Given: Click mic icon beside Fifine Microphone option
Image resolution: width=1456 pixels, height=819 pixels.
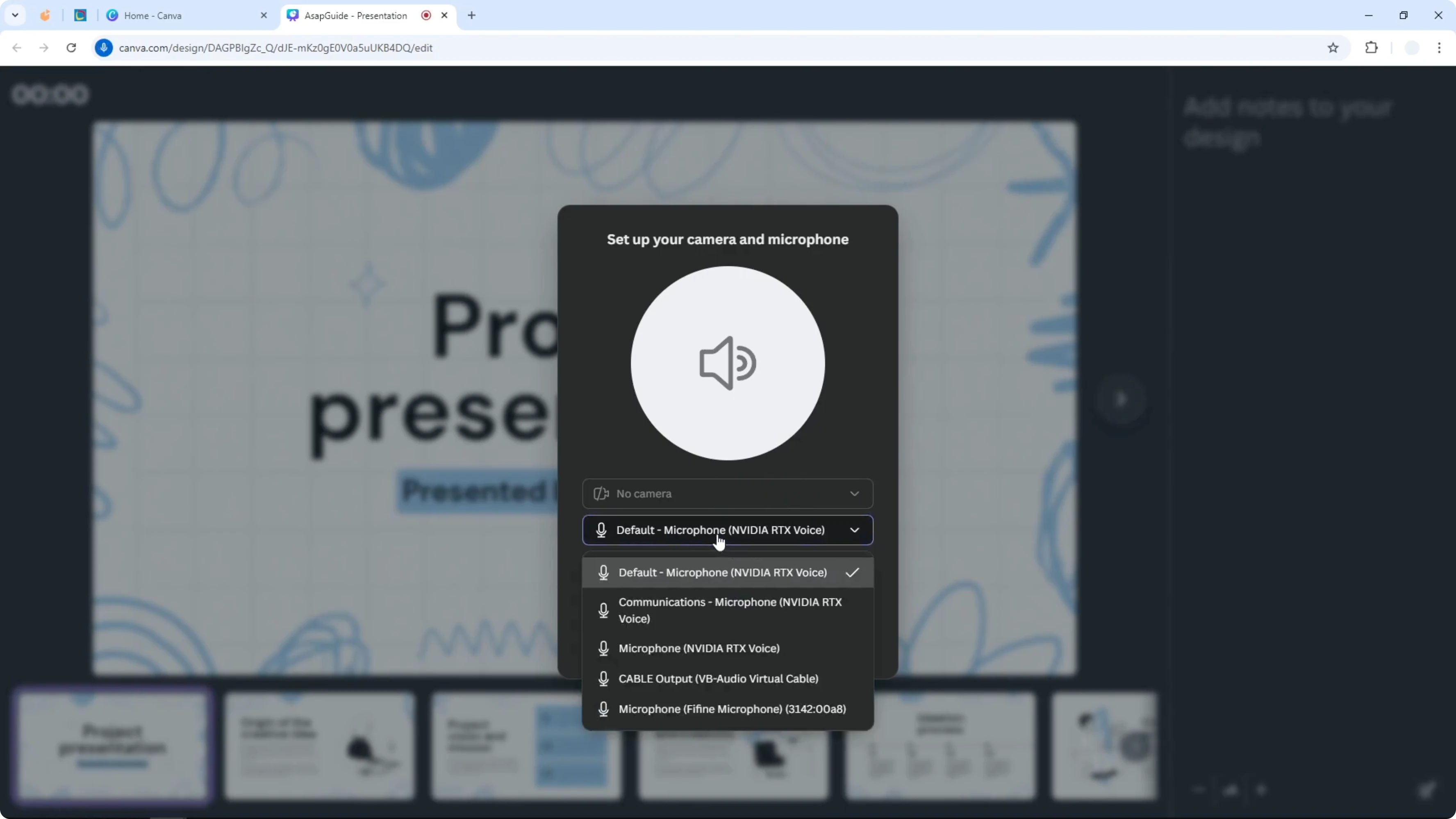Looking at the screenshot, I should click(x=604, y=709).
